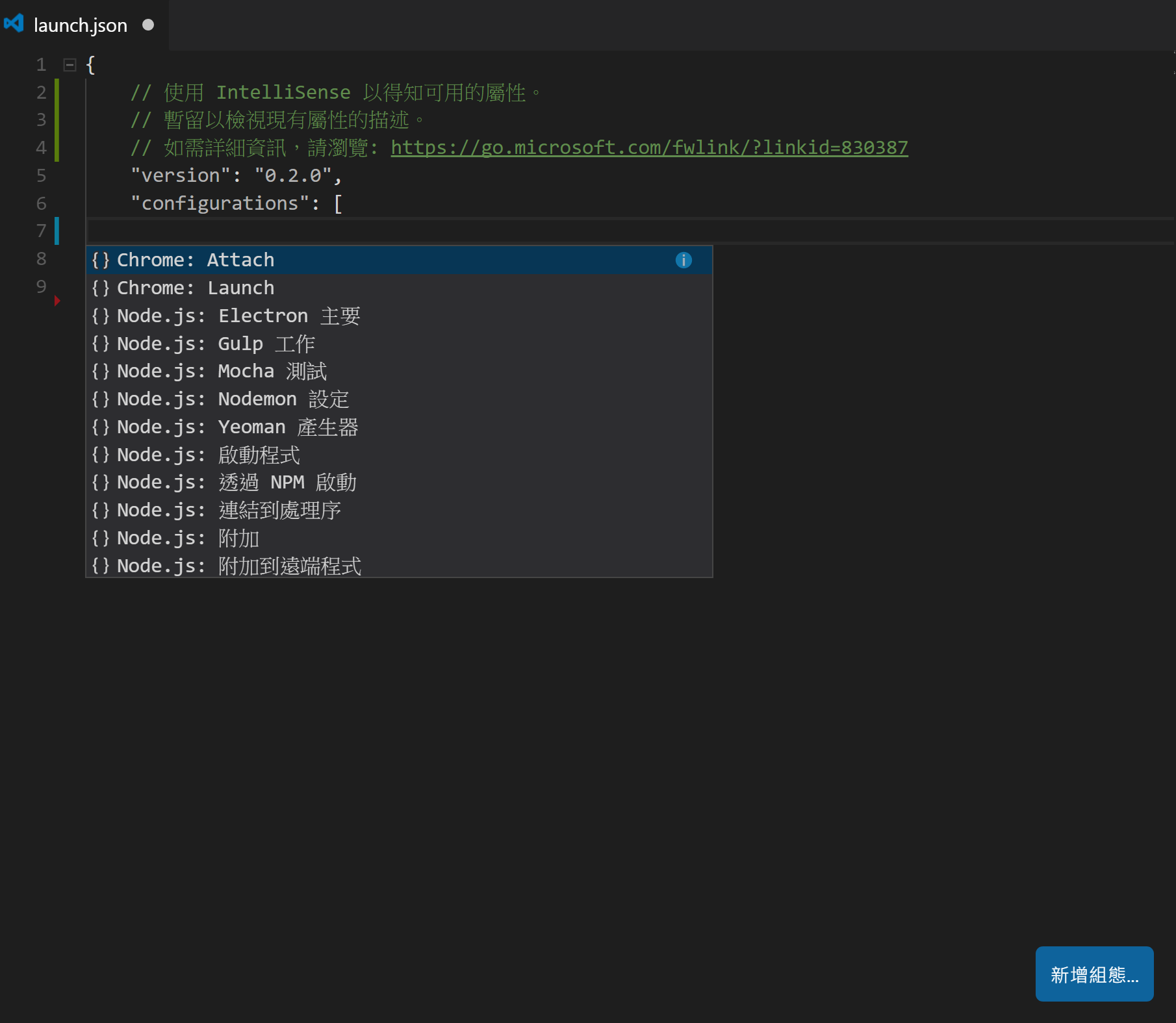The width and height of the screenshot is (1176, 1023).
Task: Choose Node.js: Electron 主要 snippet
Action: pyautogui.click(x=400, y=316)
